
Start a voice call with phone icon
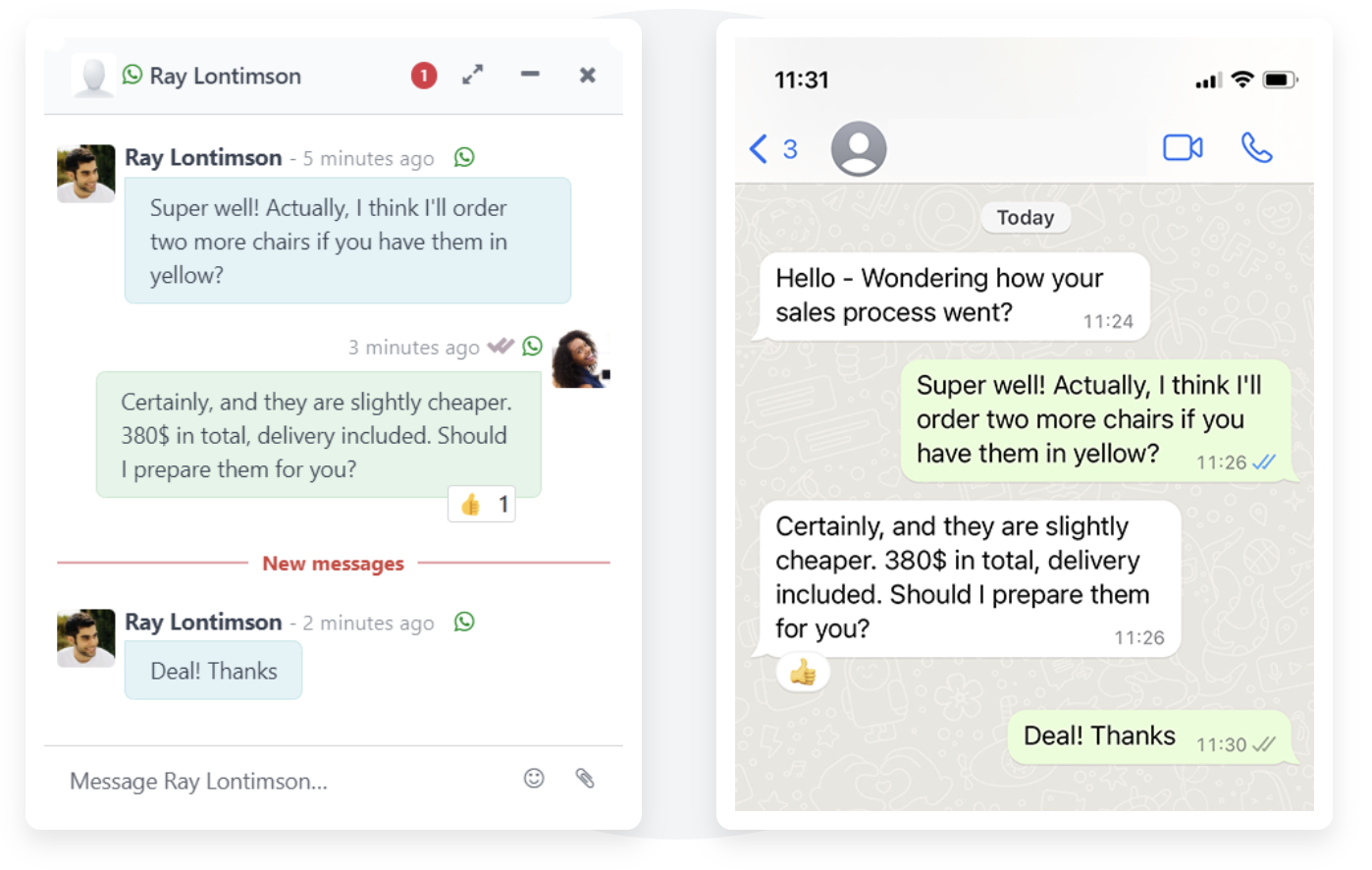1256,148
